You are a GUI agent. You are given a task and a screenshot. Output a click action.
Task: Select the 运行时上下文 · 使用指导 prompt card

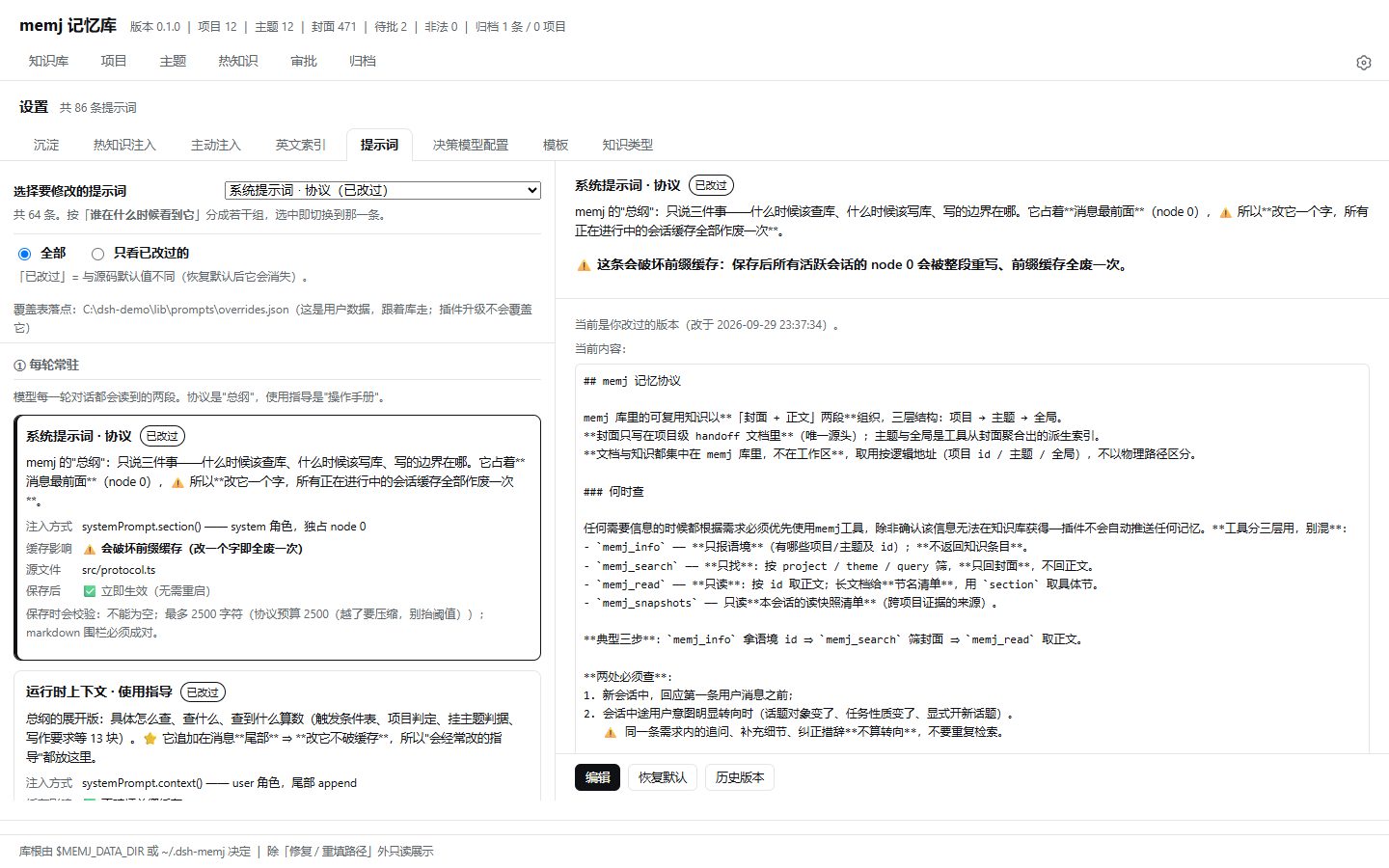277,736
